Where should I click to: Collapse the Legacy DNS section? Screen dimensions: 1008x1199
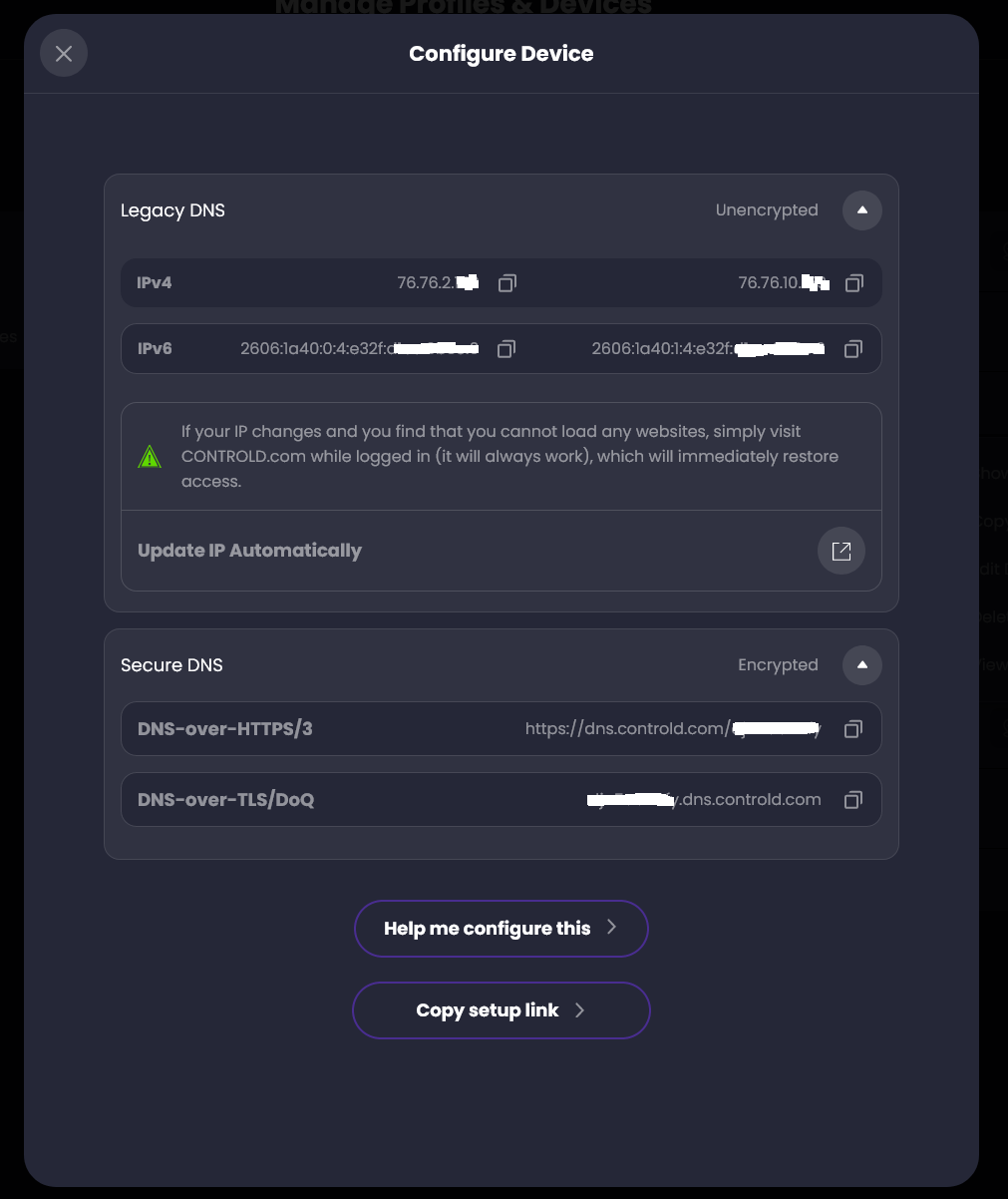862,210
